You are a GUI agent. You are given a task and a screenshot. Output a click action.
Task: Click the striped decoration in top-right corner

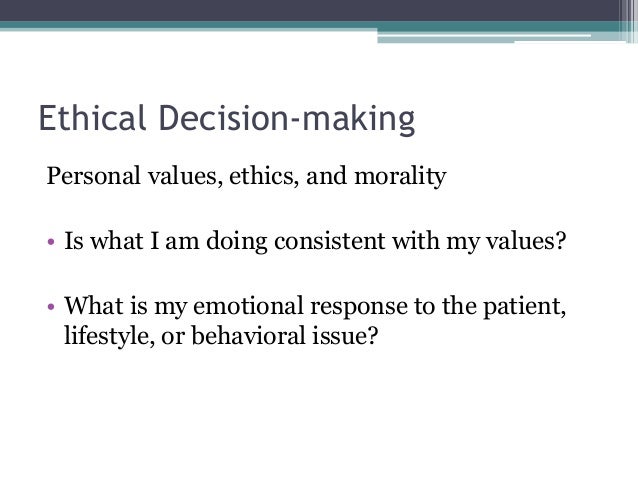pos(628,21)
